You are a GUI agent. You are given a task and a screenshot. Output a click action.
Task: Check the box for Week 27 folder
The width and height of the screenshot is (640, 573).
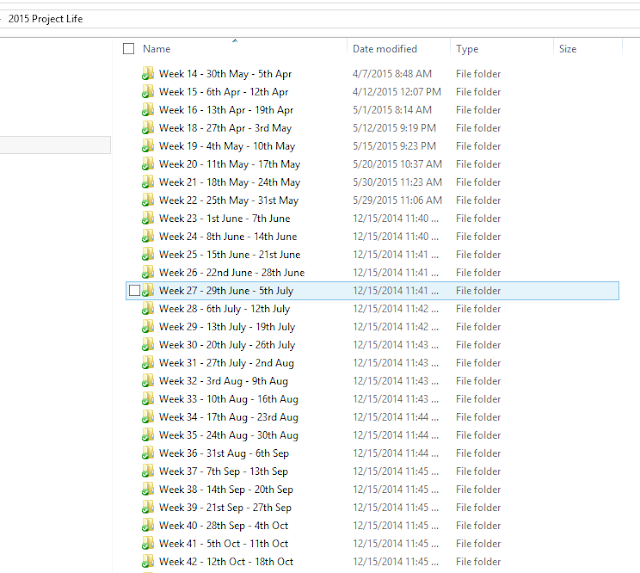pos(134,291)
